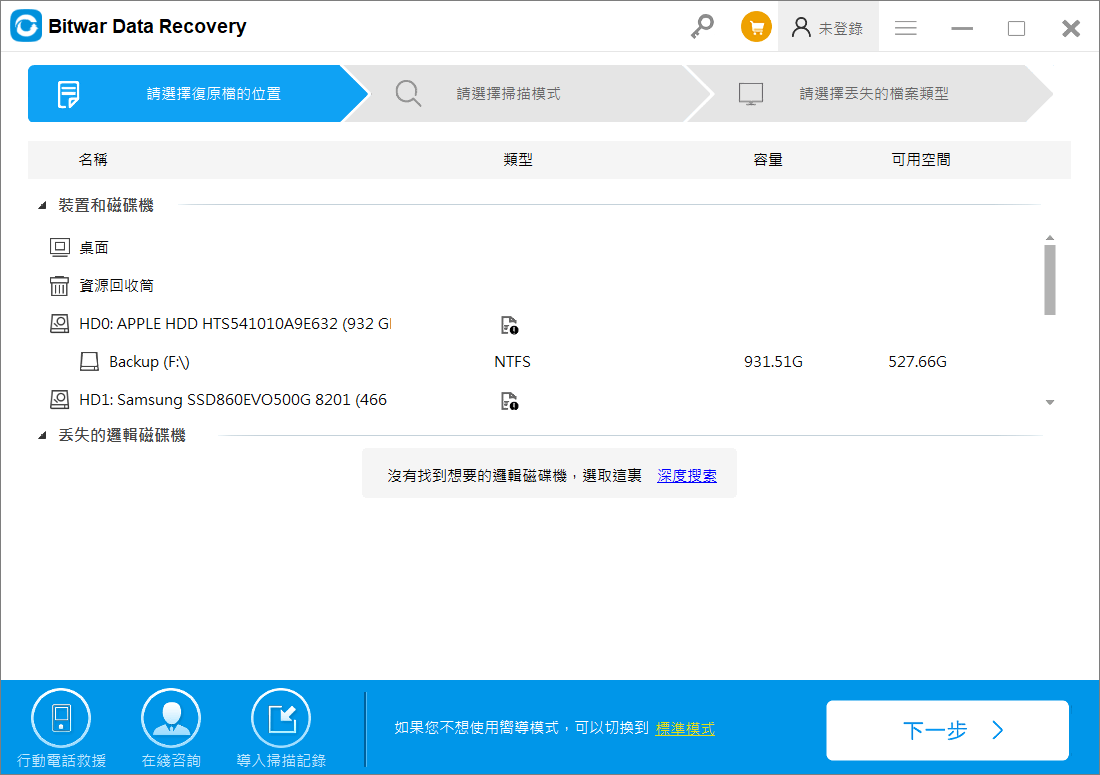Click the scrollbar up arrow in the device list
Image resolution: width=1100 pixels, height=775 pixels.
click(1049, 238)
